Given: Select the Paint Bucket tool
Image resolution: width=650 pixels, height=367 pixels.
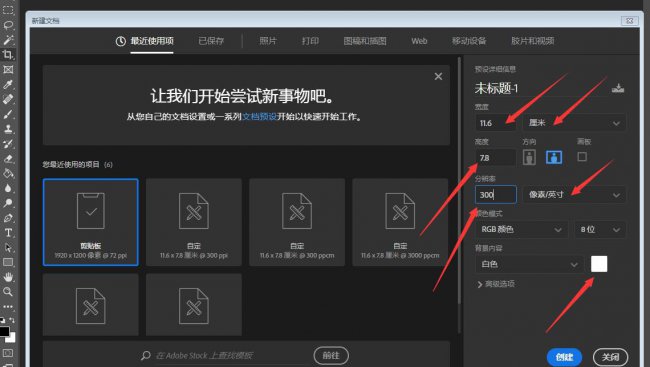Looking at the screenshot, I should (x=8, y=173).
